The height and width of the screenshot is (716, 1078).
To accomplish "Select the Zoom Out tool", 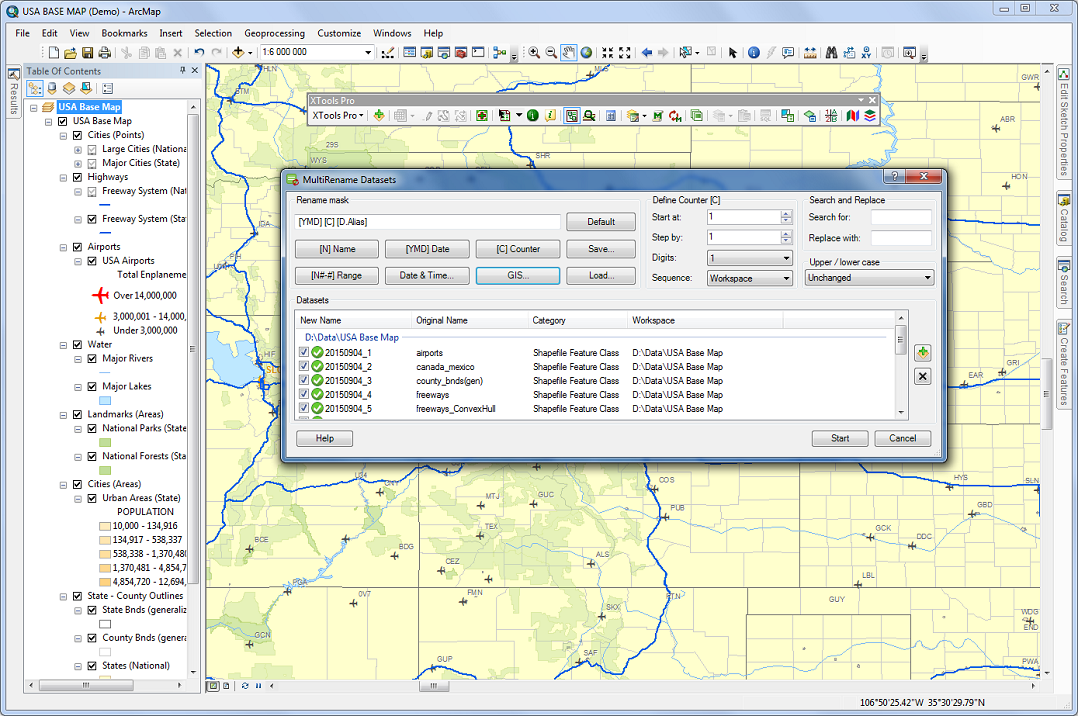I will pyautogui.click(x=551, y=52).
